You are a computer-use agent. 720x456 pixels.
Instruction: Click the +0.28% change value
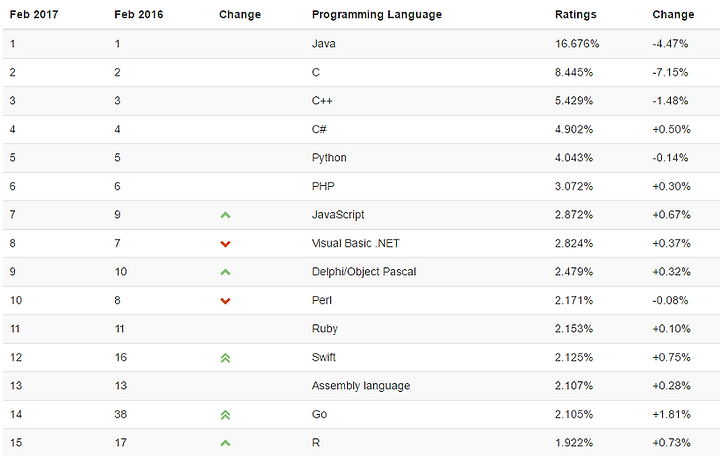tap(671, 385)
